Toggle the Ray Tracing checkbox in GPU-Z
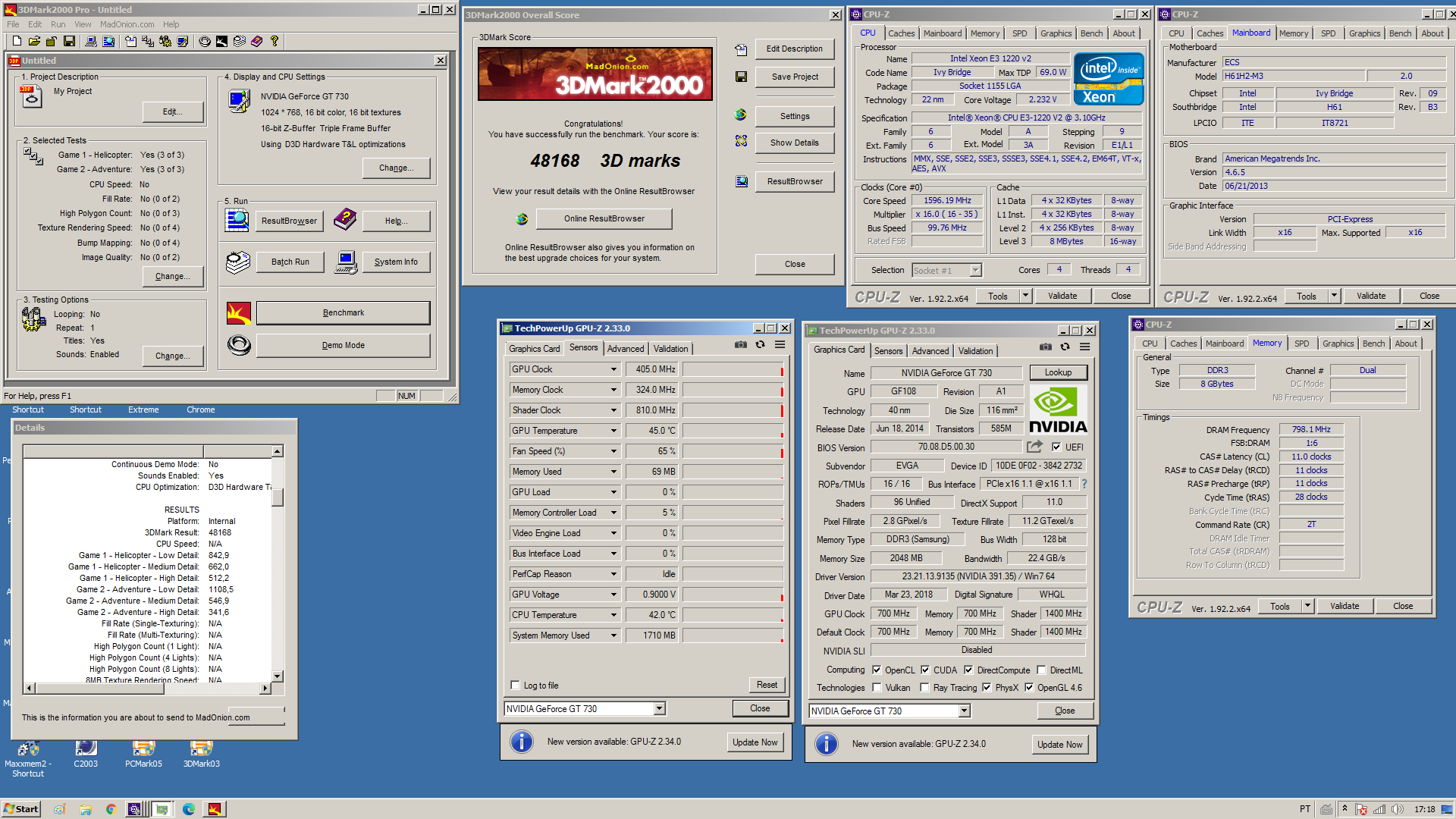 [x=924, y=688]
